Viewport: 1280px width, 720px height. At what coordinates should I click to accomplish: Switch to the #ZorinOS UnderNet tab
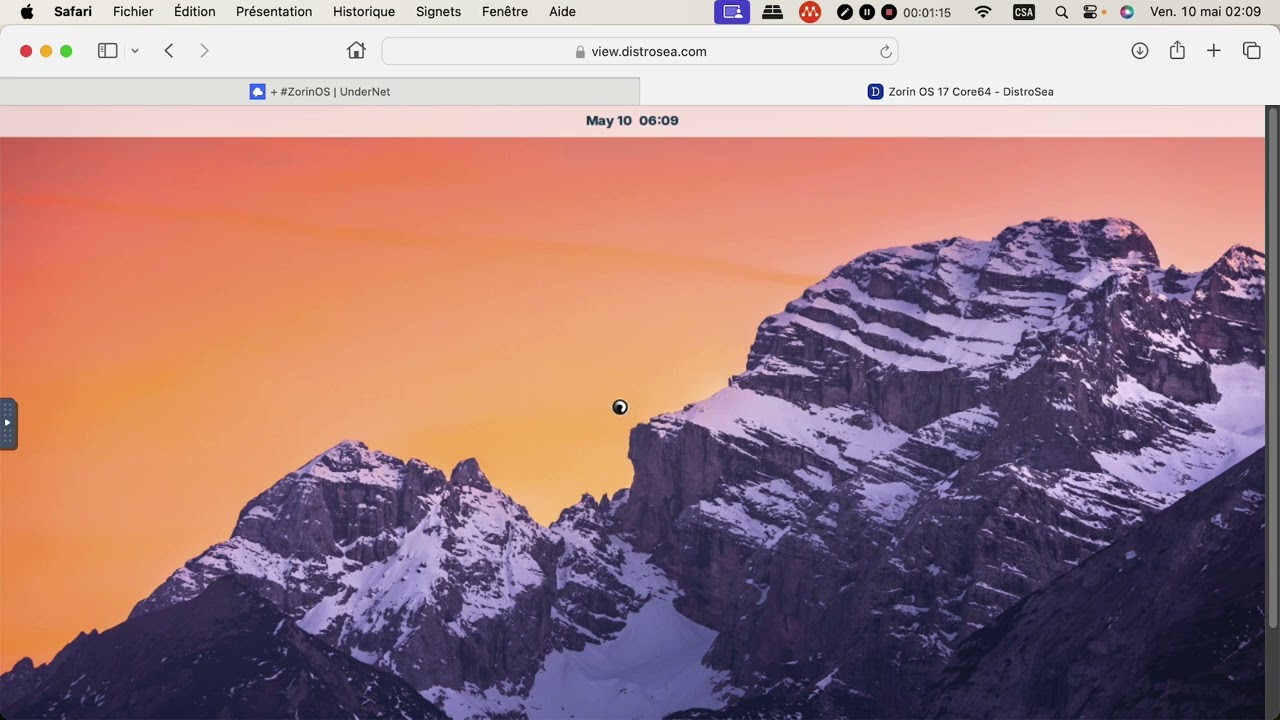pyautogui.click(x=320, y=91)
